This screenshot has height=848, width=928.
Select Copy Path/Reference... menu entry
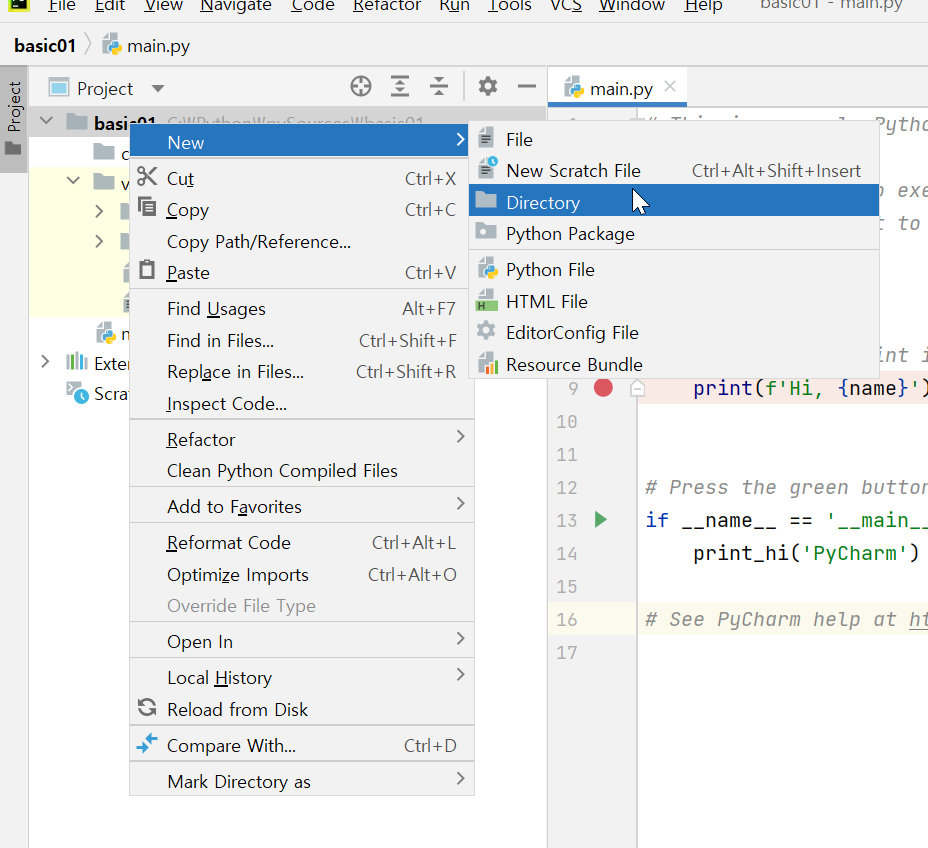click(x=299, y=241)
